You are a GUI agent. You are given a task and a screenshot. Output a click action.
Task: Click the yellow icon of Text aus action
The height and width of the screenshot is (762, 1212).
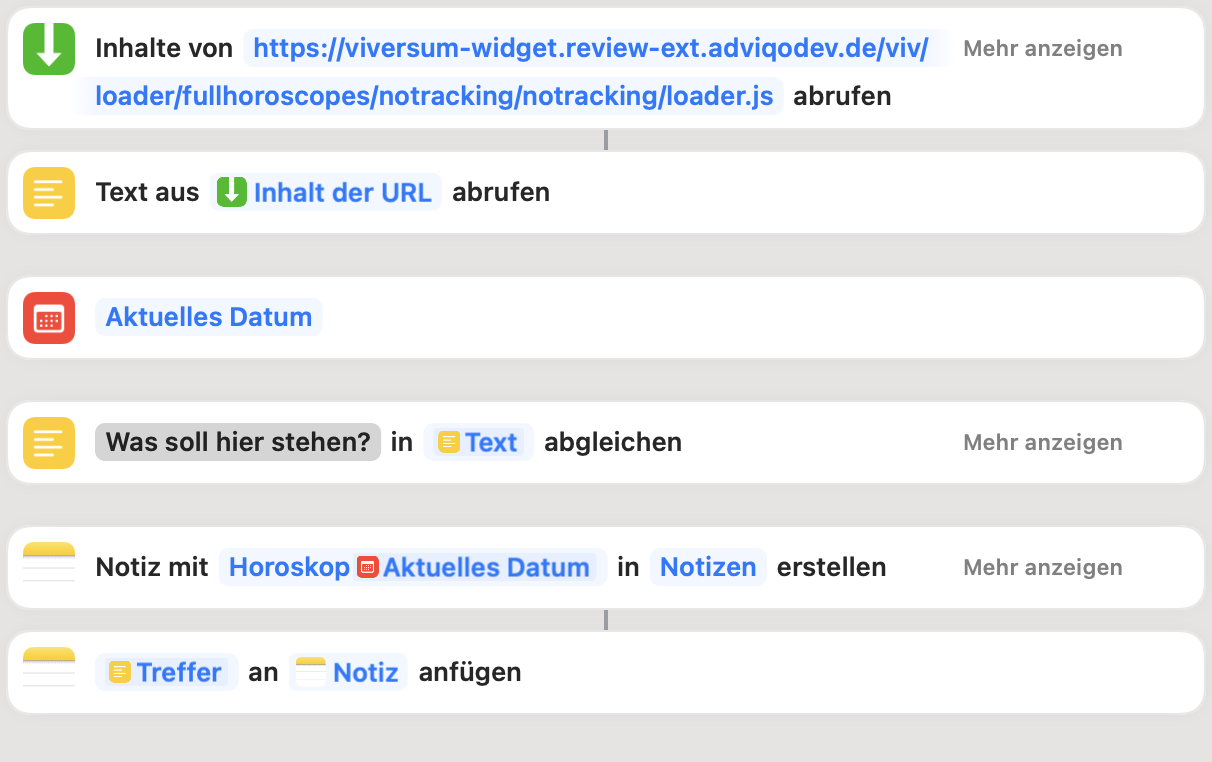[x=49, y=193]
